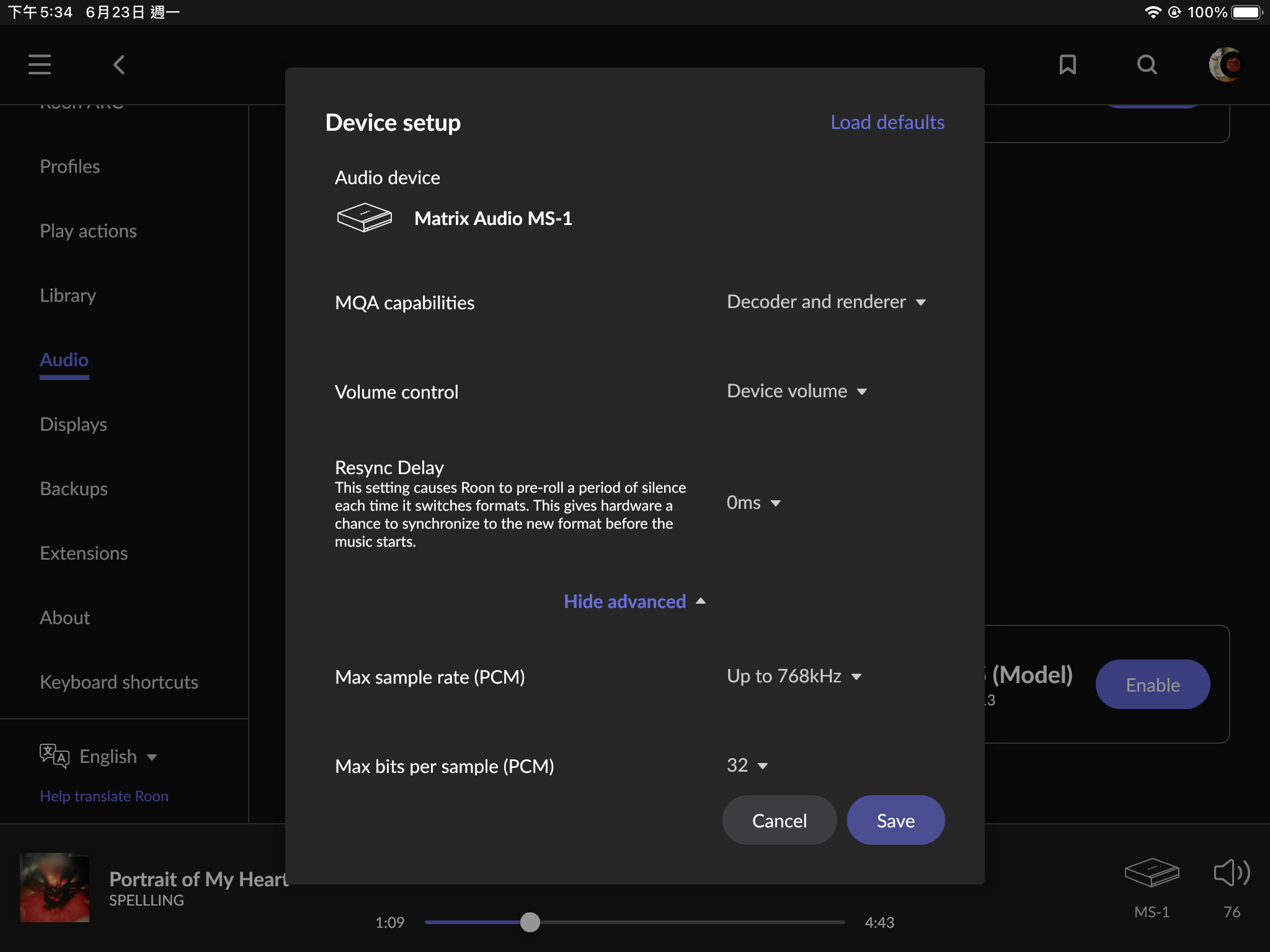Open artist SPELLLING in now playing

click(146, 900)
